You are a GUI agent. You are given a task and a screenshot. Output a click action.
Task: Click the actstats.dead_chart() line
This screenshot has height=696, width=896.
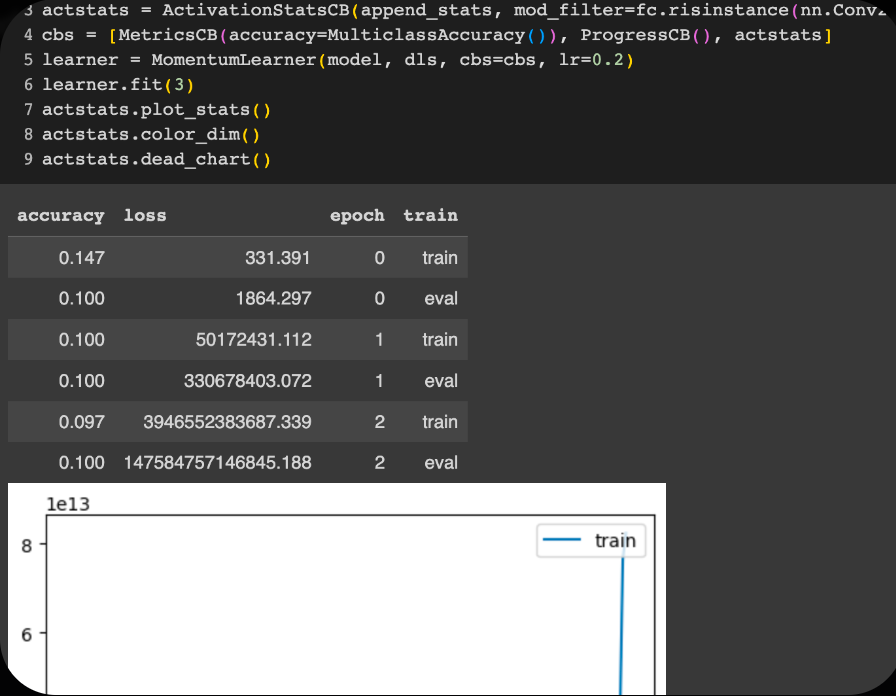tap(156, 159)
